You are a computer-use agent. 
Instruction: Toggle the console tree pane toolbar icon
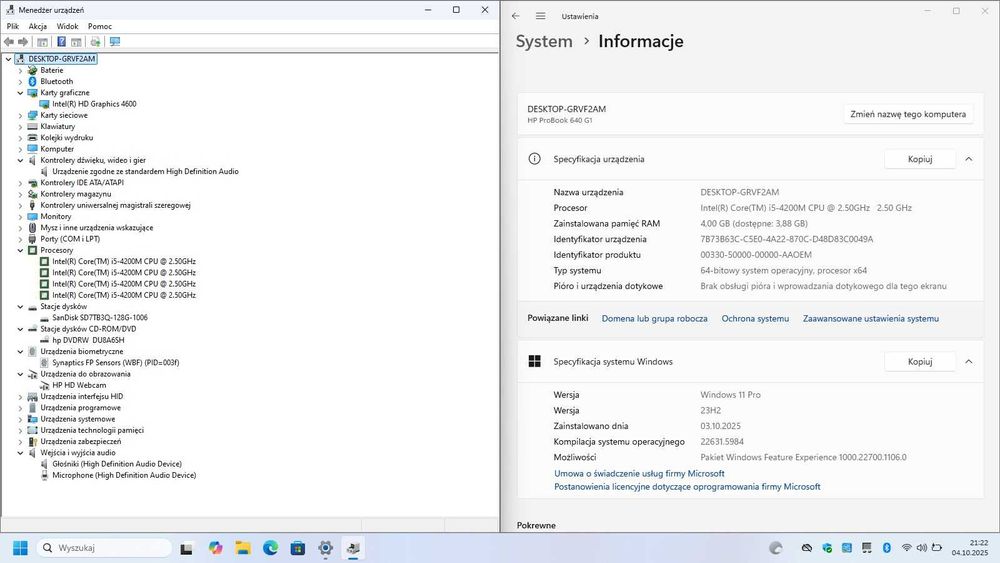42,42
